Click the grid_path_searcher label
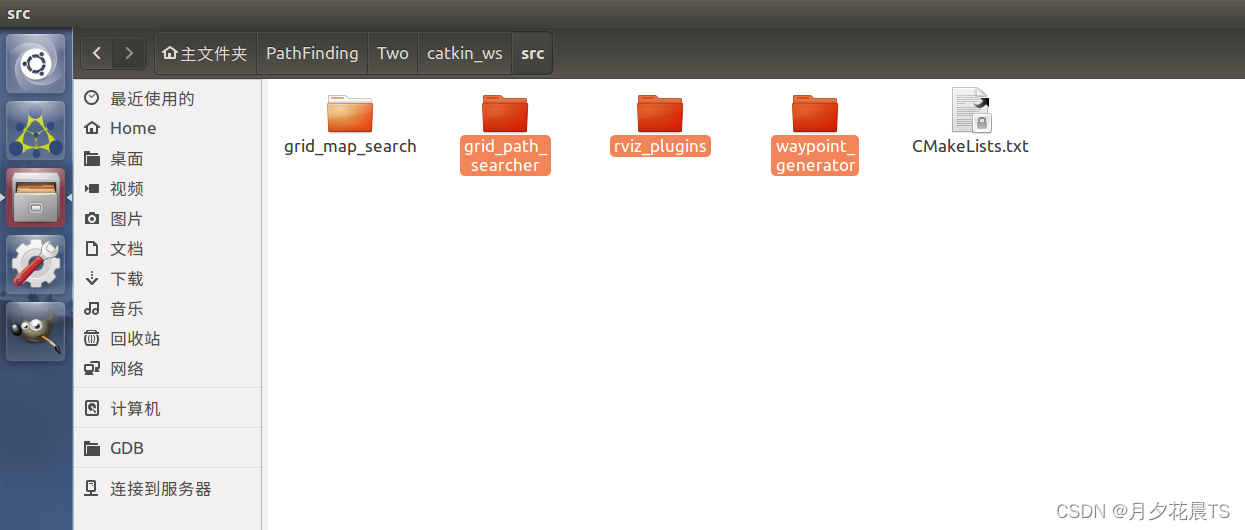 [x=505, y=156]
